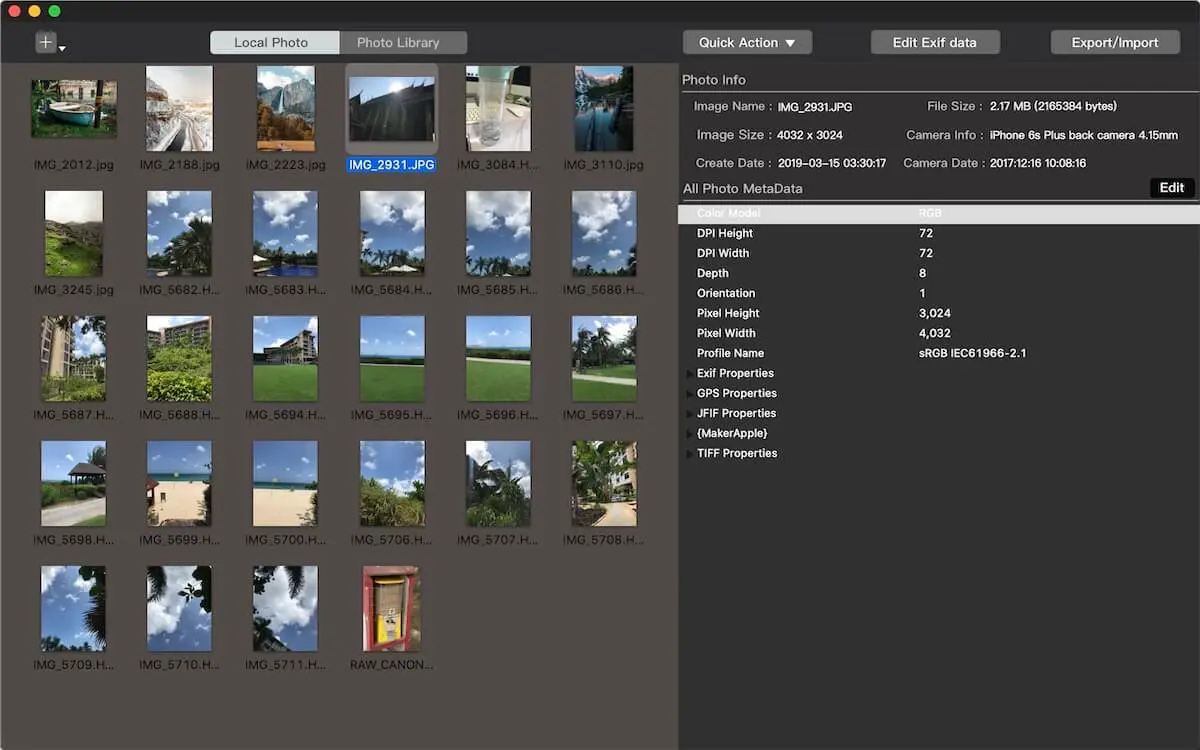The width and height of the screenshot is (1200, 750).
Task: Open the small arrow beside the plus button
Action: [x=62, y=48]
